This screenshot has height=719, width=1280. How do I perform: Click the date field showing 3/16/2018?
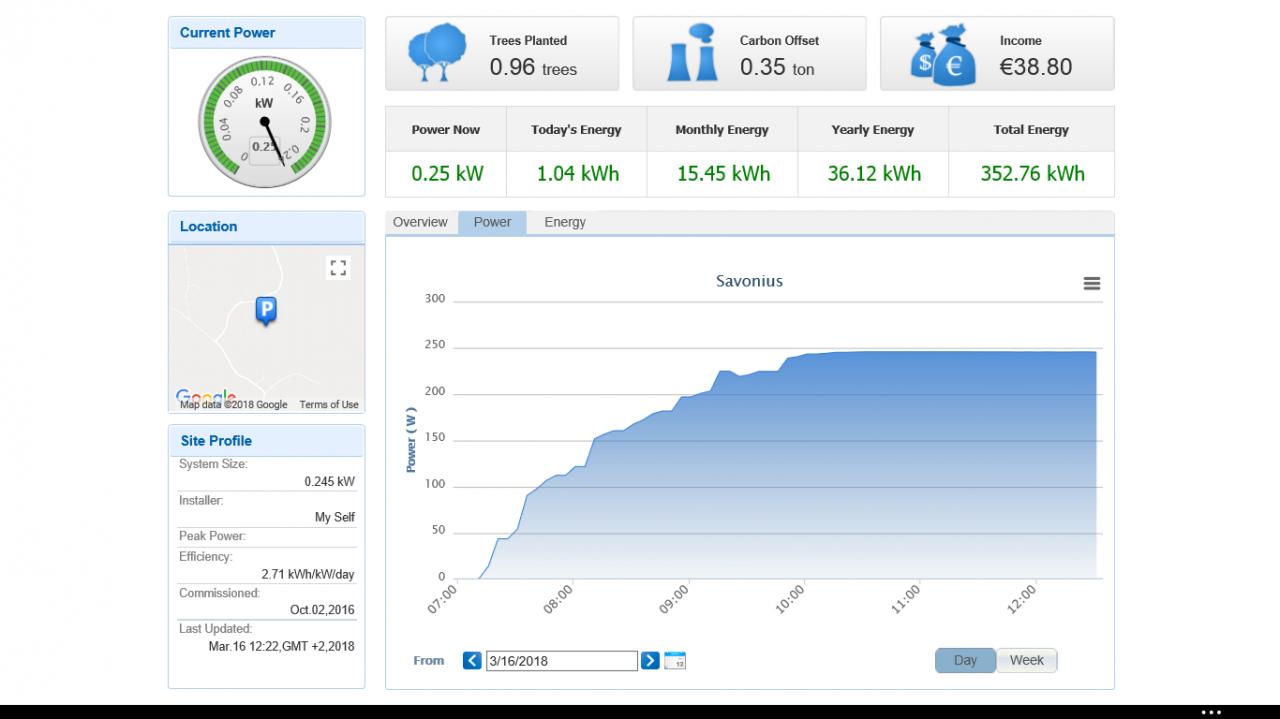coord(562,660)
